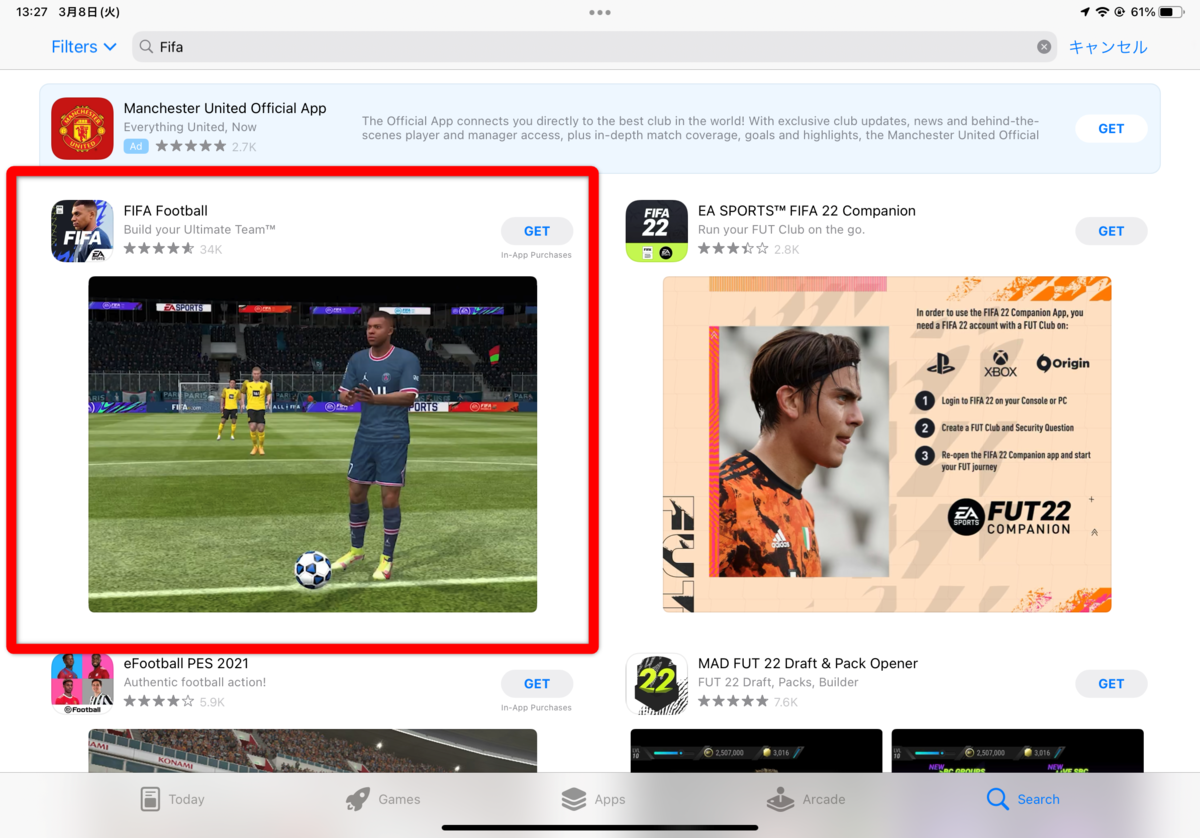This screenshot has height=838, width=1200.
Task: Open MAD FUT 22 Draft app icon
Action: tap(657, 684)
